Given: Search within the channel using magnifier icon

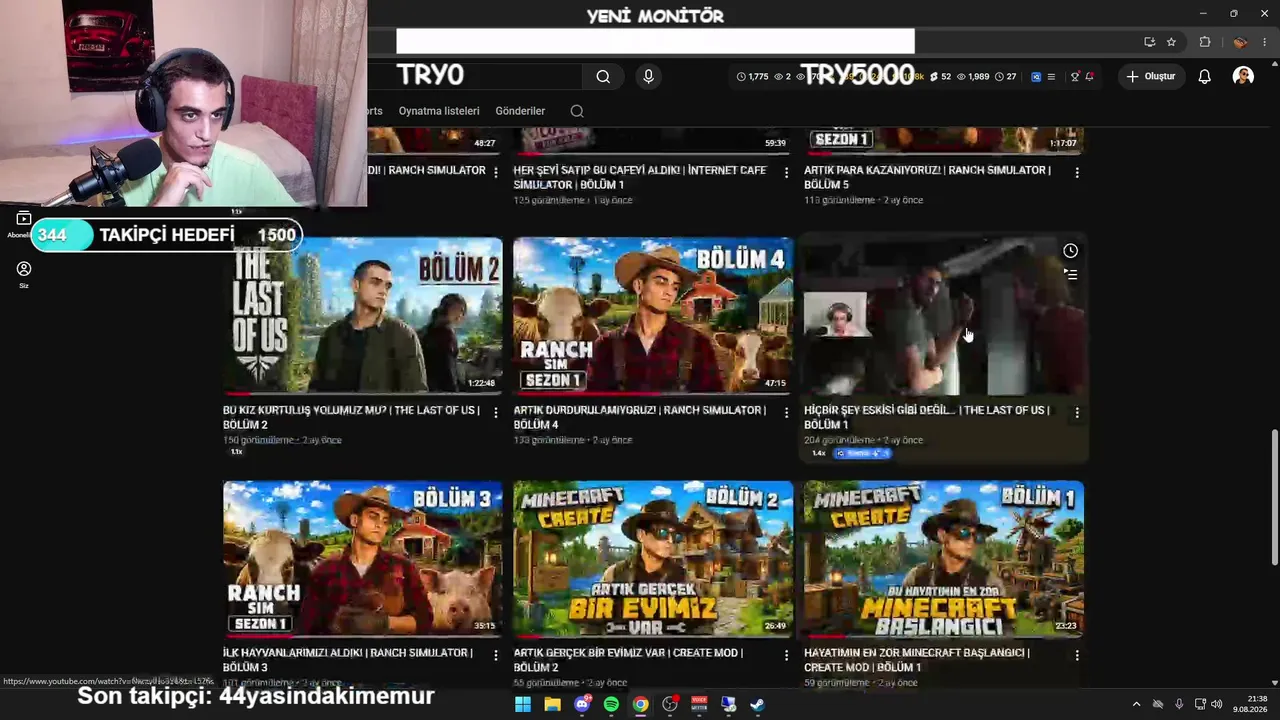Looking at the screenshot, I should [x=577, y=111].
